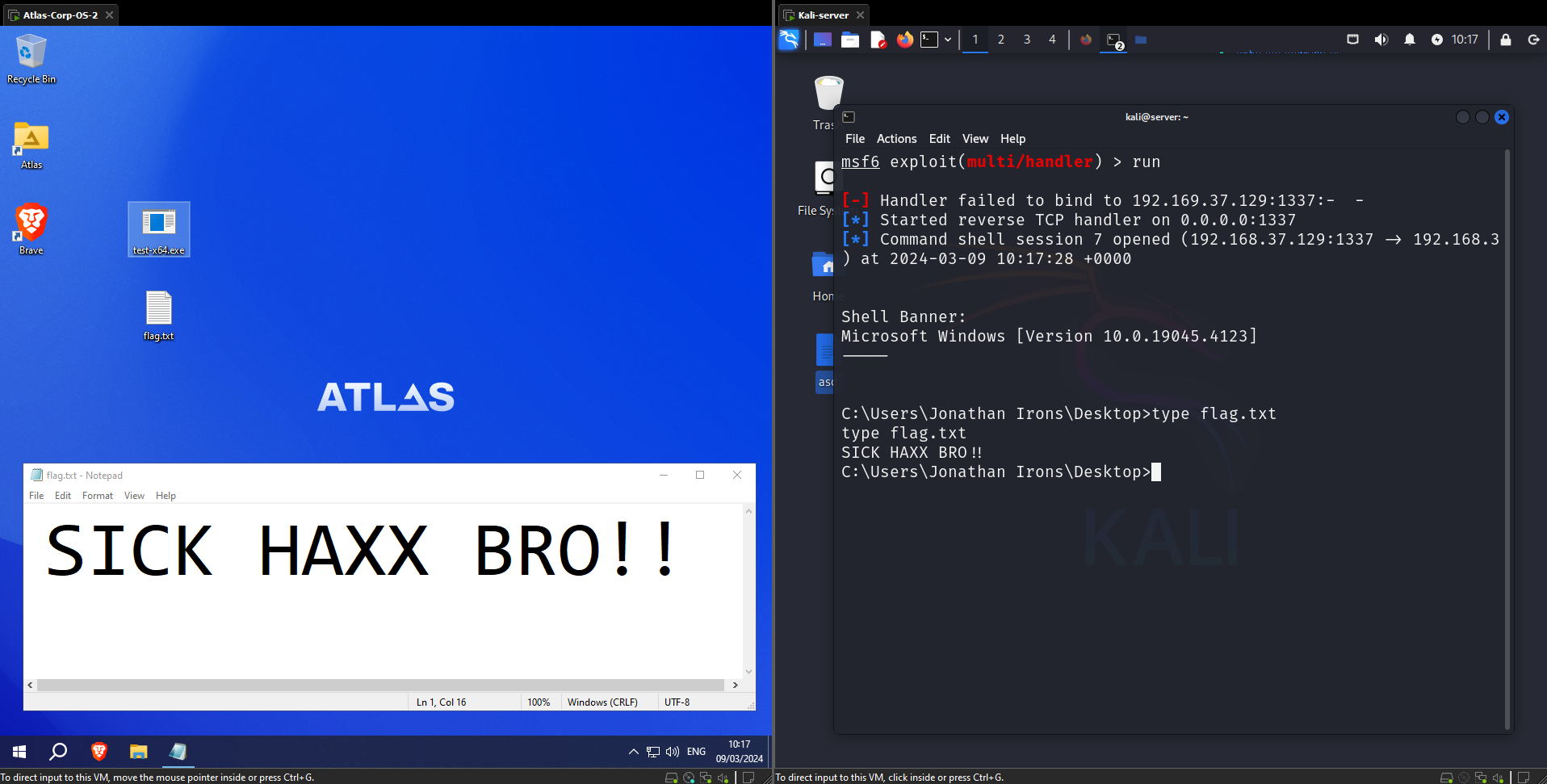Open the Kali notifications bell icon
Image resolution: width=1547 pixels, height=784 pixels.
point(1410,40)
